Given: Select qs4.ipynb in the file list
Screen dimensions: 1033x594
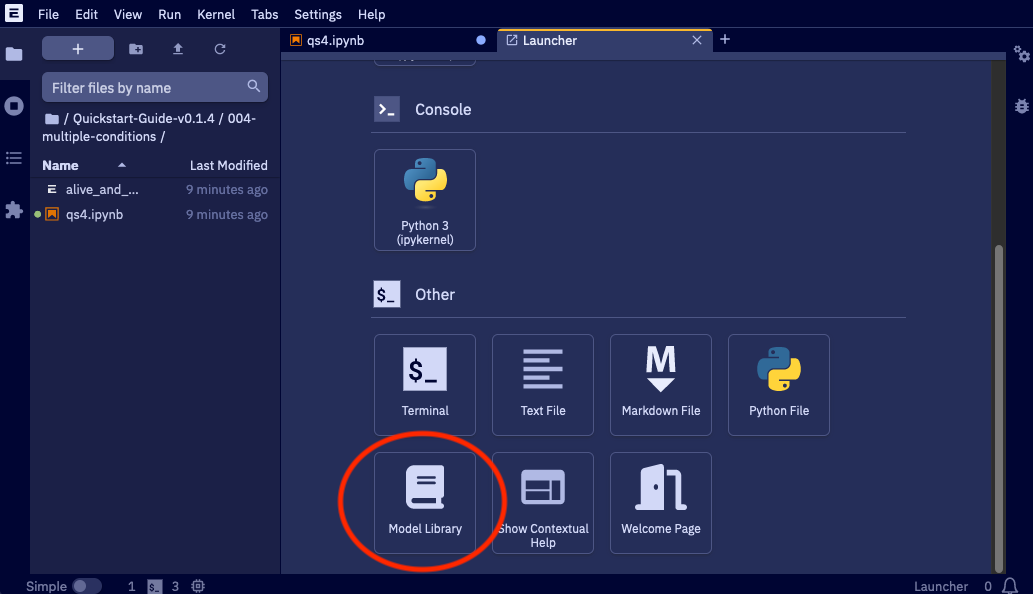Looking at the screenshot, I should coord(155,215).
